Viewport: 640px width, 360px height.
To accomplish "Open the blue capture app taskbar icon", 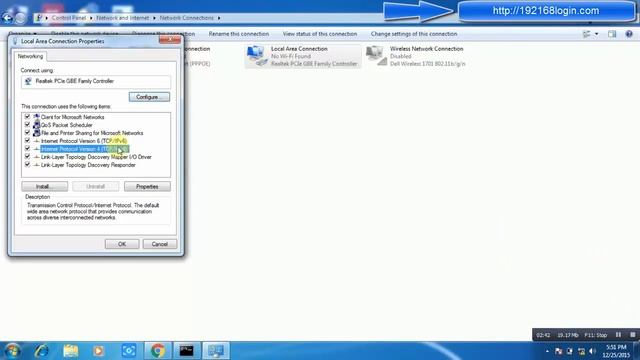I will [x=129, y=351].
